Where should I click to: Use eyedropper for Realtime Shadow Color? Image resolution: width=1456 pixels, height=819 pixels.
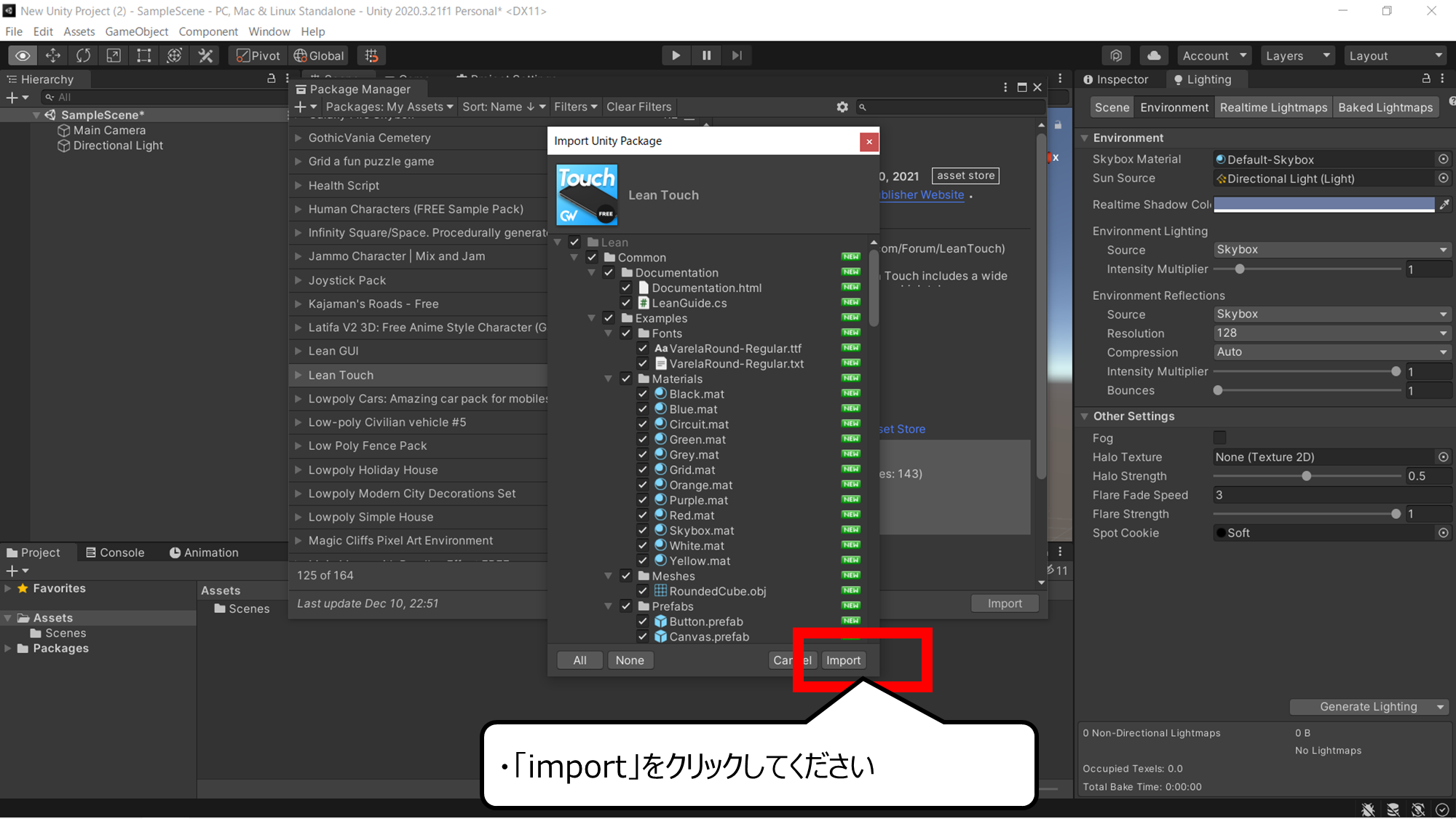1444,205
